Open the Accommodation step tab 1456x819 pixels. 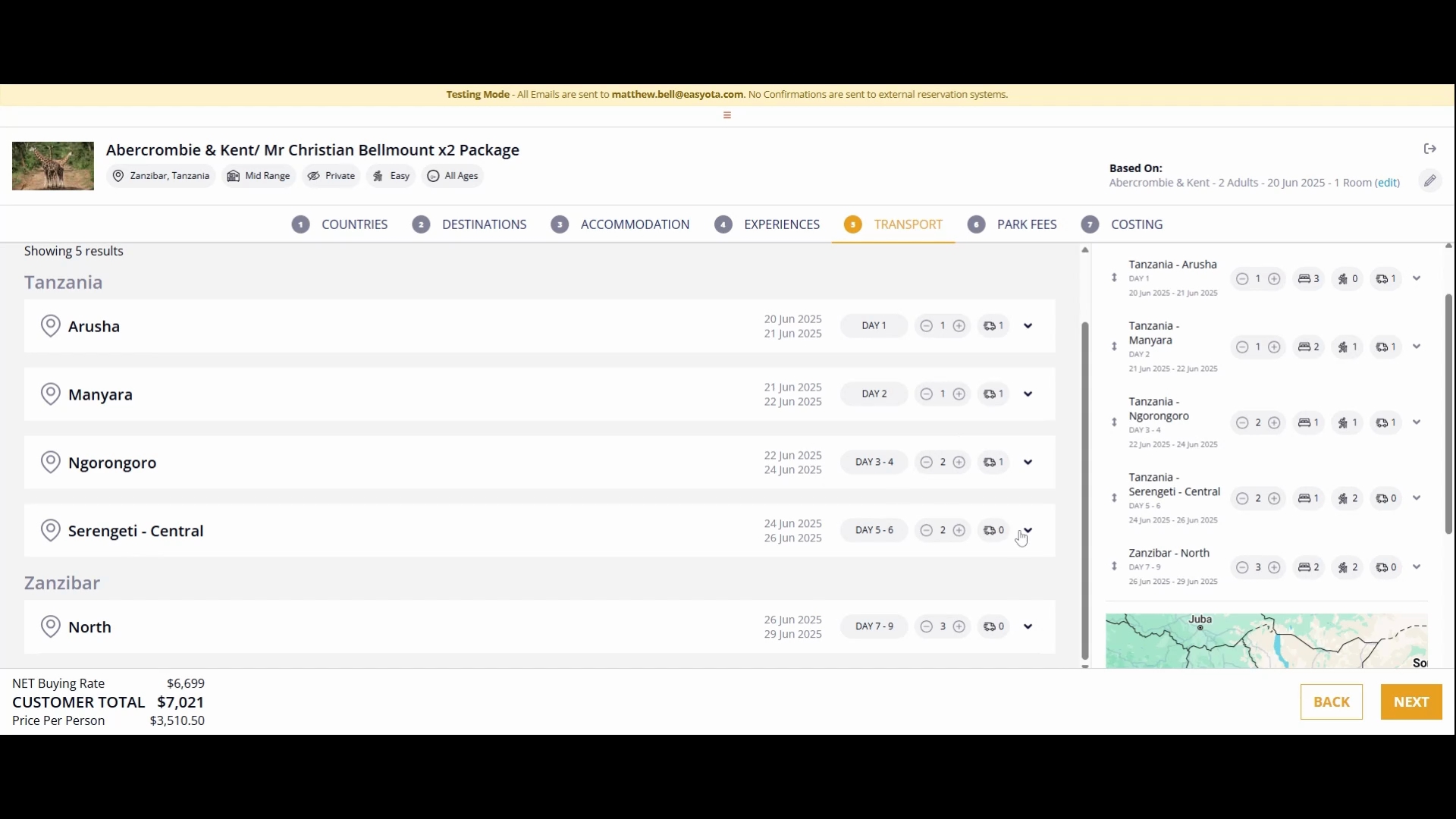(620, 224)
